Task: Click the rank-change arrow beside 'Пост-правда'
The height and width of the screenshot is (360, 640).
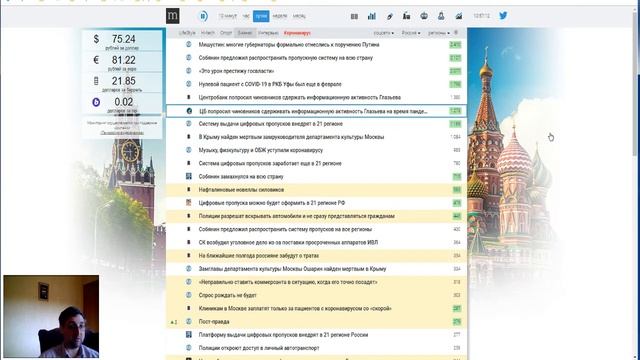Action: coord(173,322)
